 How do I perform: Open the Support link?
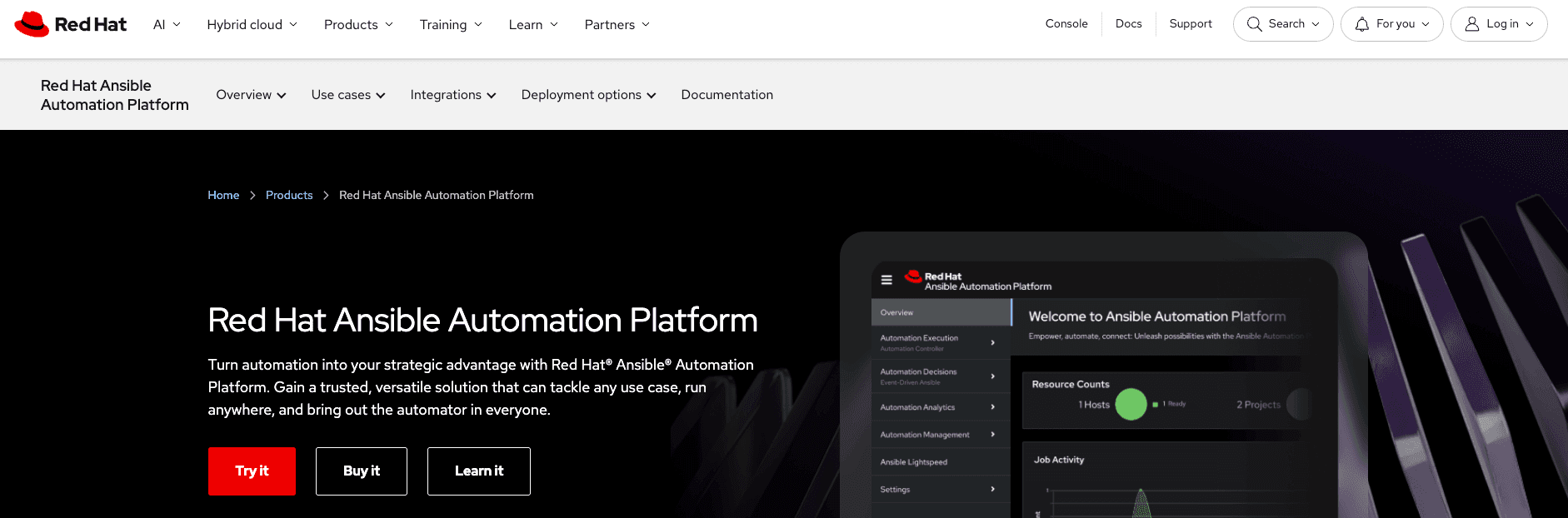(1191, 23)
